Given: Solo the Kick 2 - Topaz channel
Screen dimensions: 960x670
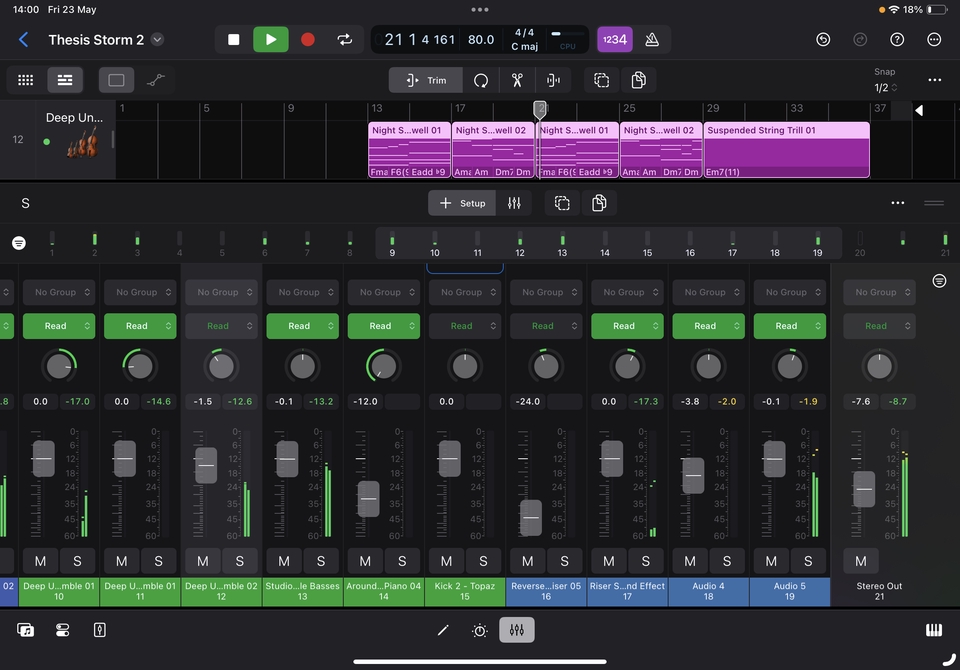Looking at the screenshot, I should (483, 561).
